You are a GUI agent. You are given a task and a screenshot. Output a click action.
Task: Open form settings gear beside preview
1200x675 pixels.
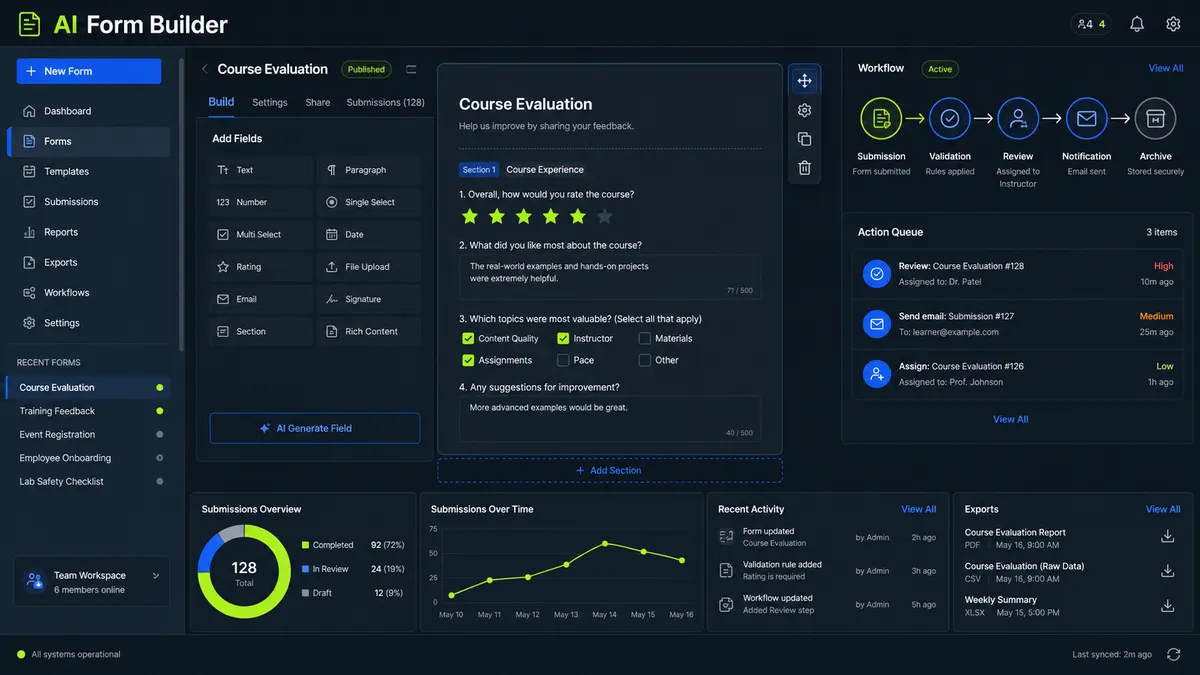[804, 110]
